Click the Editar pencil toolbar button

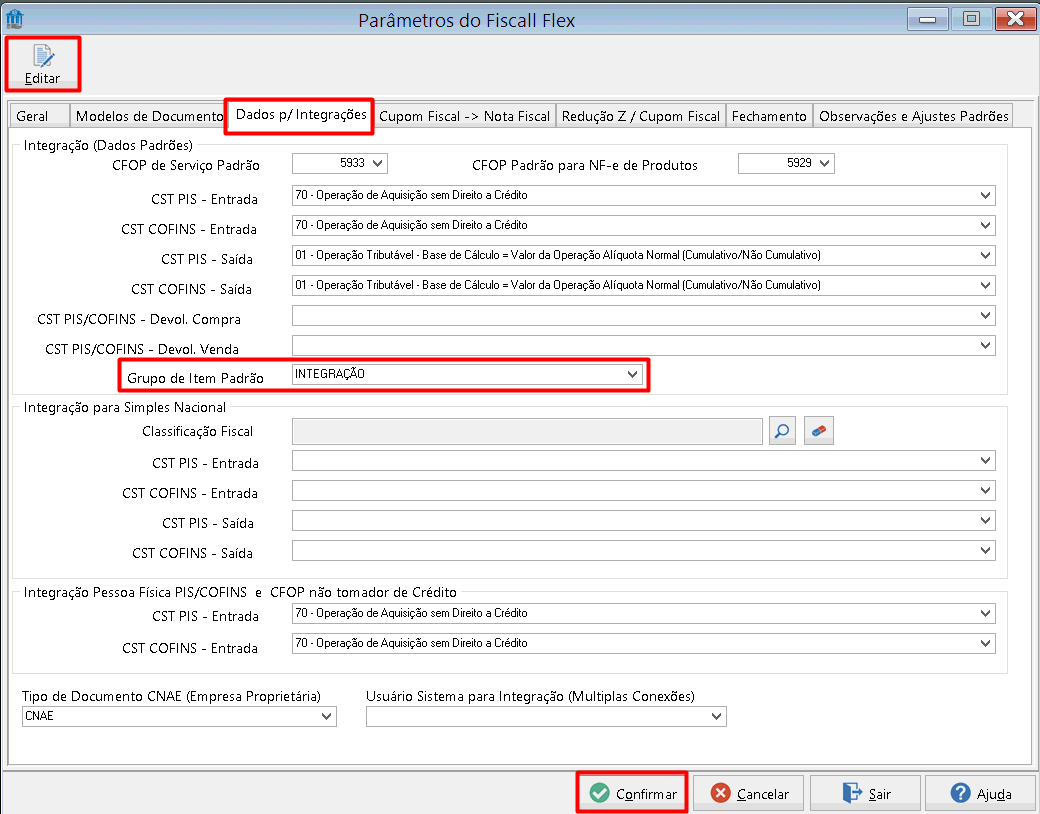(42, 64)
